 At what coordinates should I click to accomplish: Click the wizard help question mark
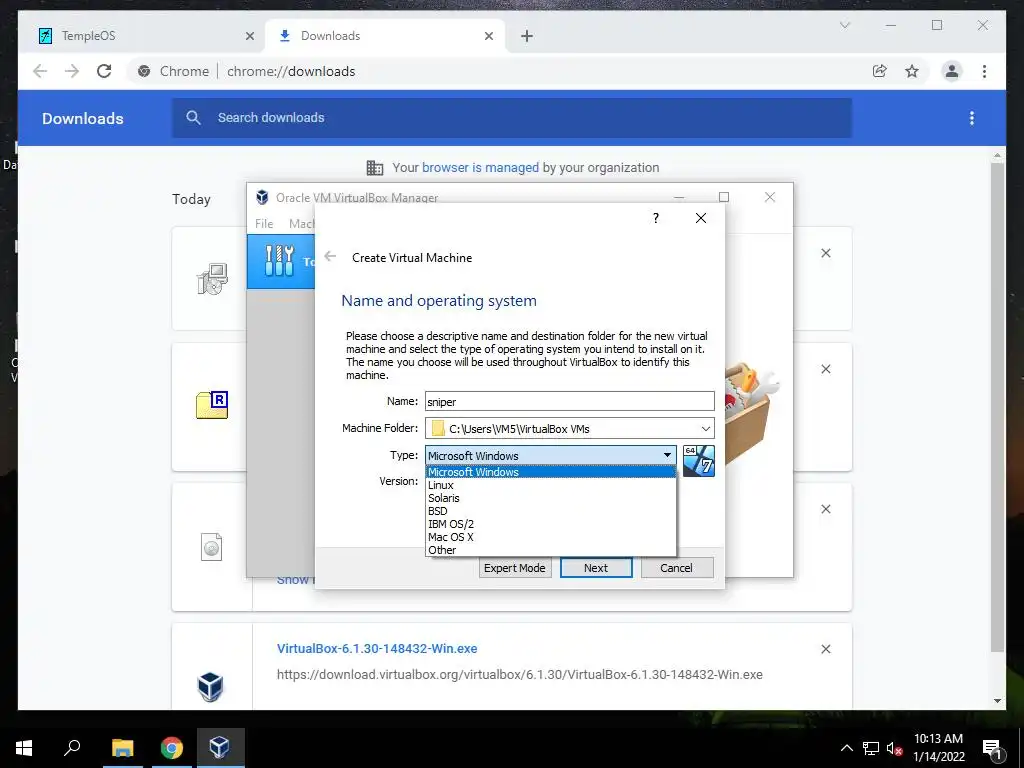656,218
